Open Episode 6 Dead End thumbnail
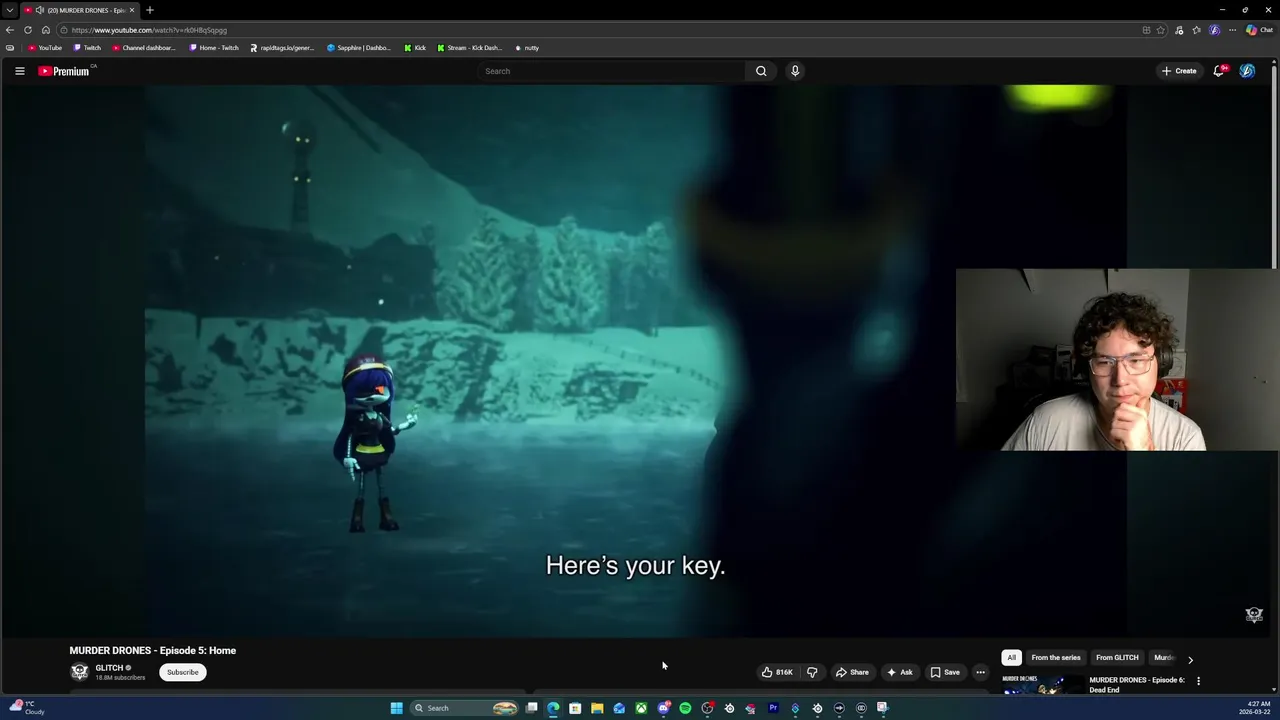This screenshot has width=1280, height=720. 1041,685
